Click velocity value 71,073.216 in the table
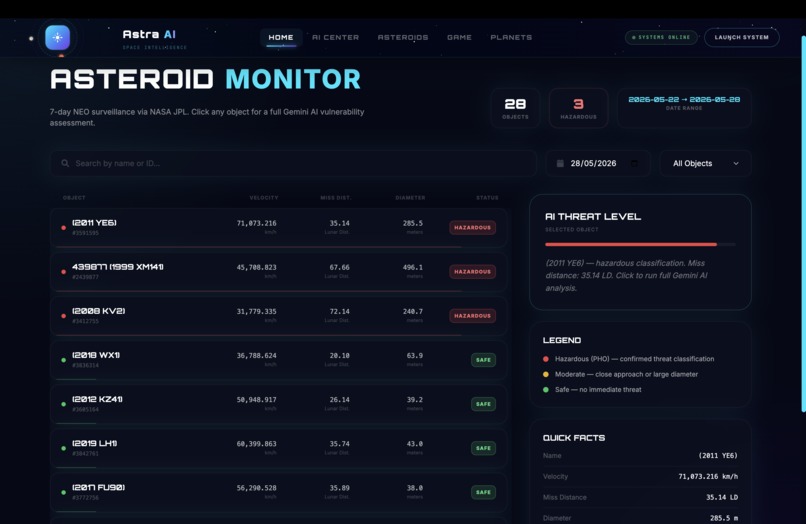The width and height of the screenshot is (806, 524). [257, 223]
